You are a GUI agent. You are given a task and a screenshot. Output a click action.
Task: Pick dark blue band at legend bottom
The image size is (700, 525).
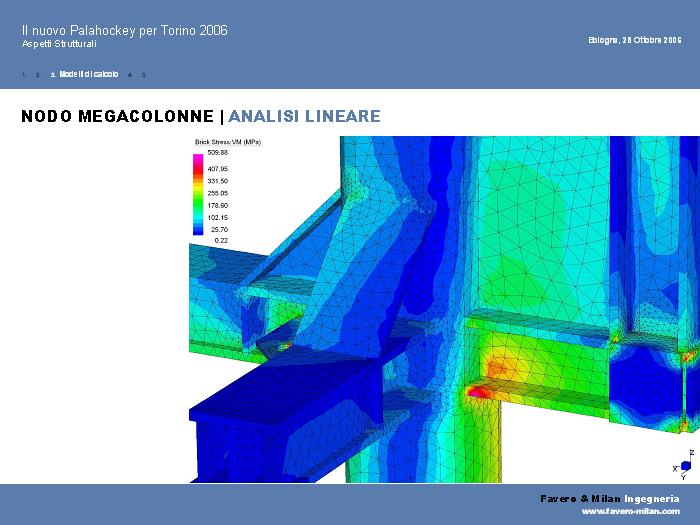[198, 231]
